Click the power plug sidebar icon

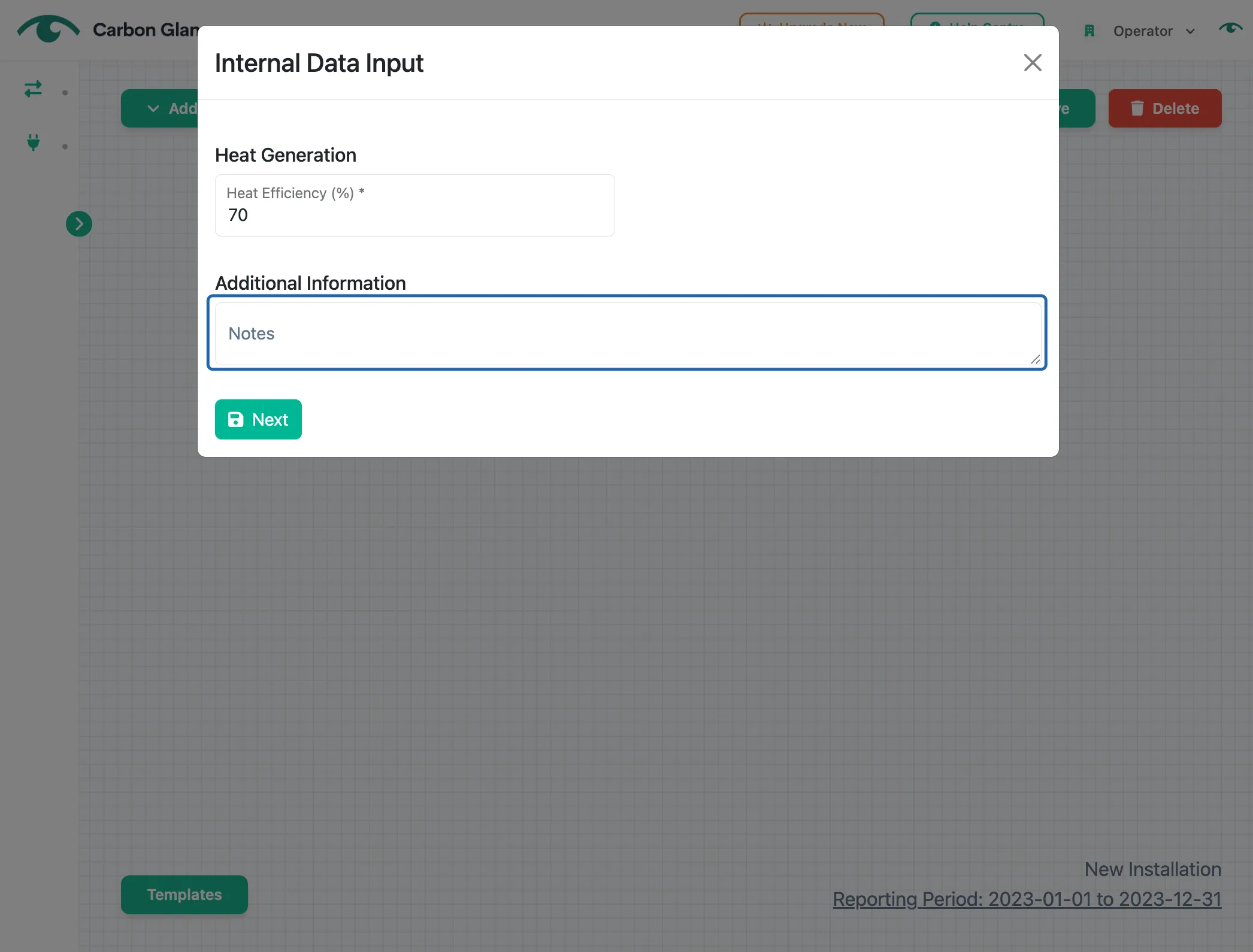34,143
